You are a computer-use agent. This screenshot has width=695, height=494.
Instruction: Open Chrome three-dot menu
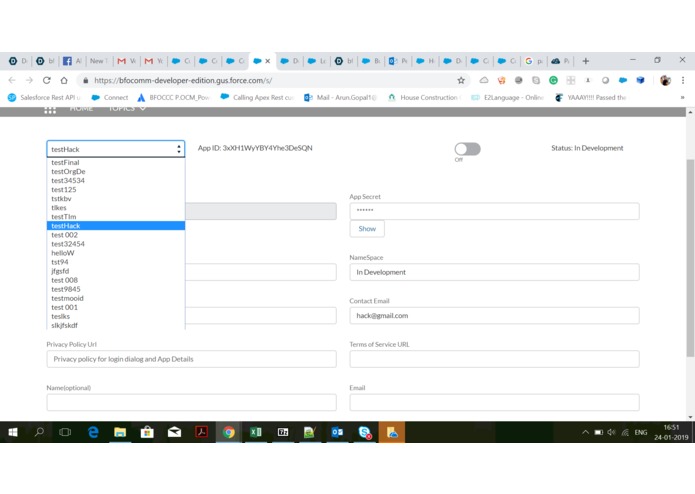[683, 80]
